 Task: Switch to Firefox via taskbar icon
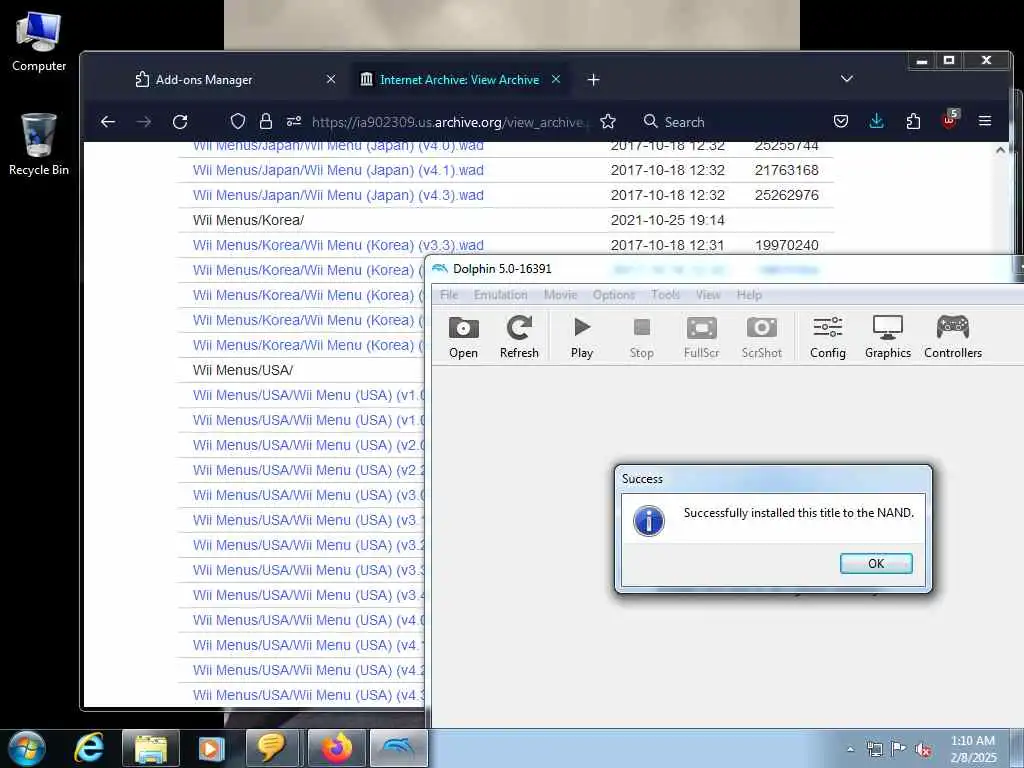pos(336,748)
